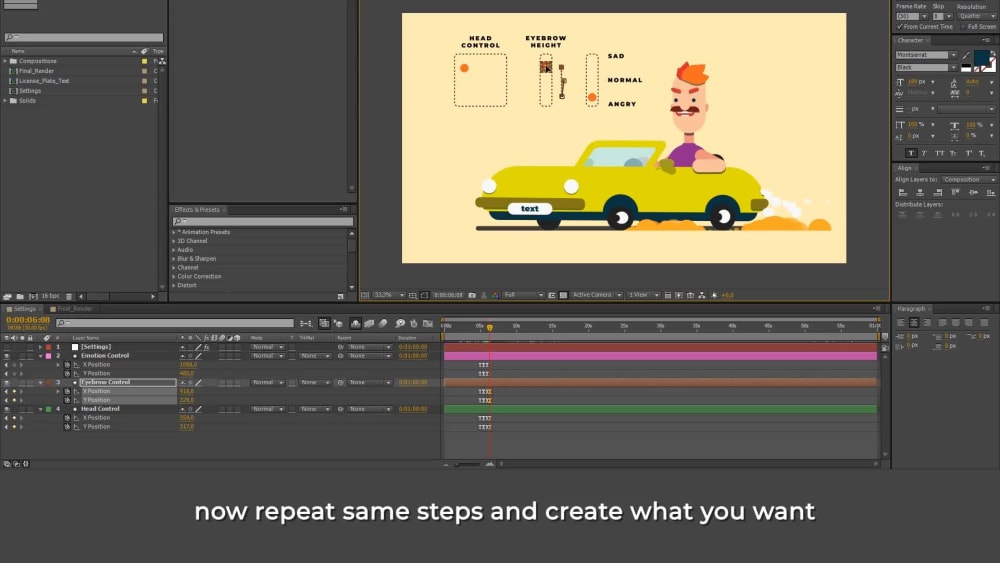
Task: Open the Montserrat font family dropdown
Action: click(x=927, y=55)
